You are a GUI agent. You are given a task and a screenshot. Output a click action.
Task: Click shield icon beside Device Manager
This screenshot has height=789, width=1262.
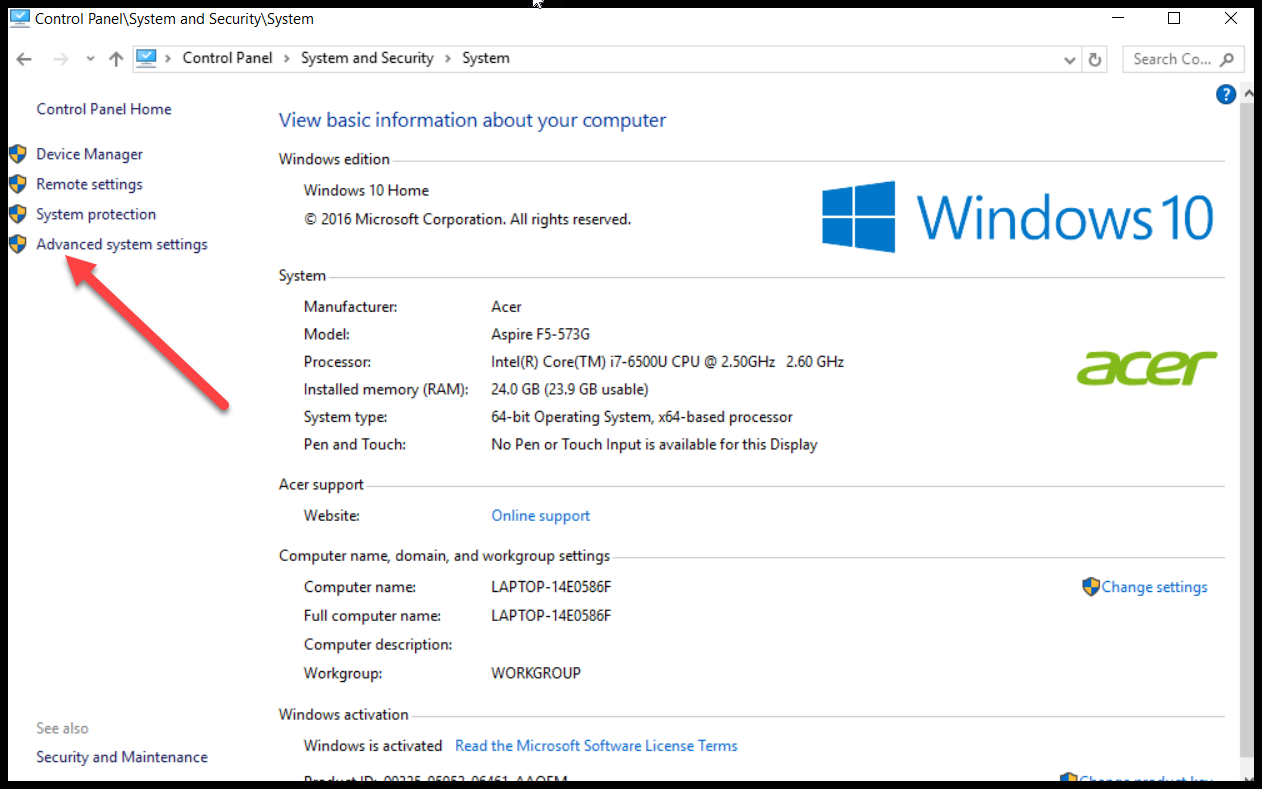pyautogui.click(x=17, y=154)
